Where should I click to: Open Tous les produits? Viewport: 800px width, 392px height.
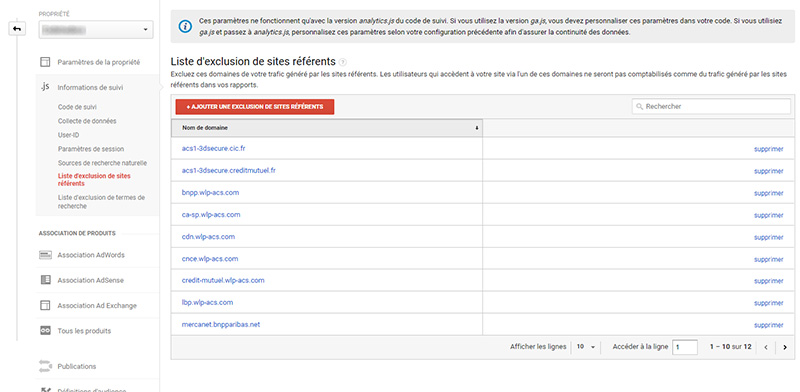[84, 331]
